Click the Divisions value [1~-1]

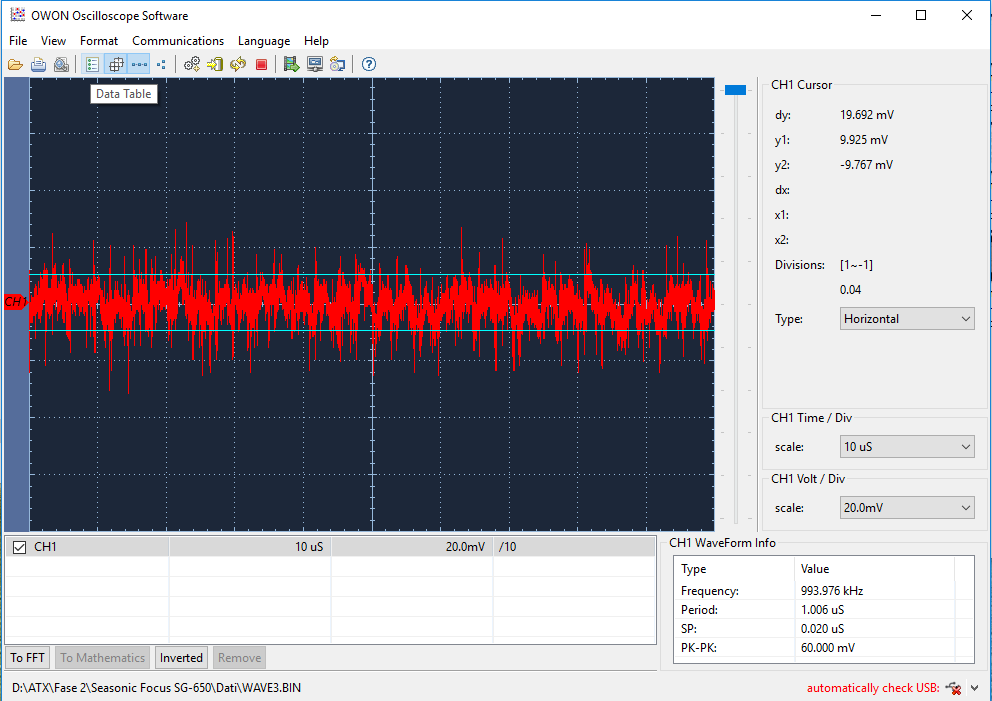[x=856, y=265]
